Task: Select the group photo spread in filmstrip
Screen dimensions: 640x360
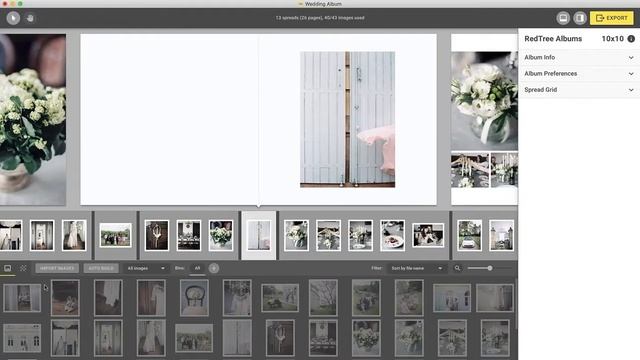Action: click(x=116, y=235)
